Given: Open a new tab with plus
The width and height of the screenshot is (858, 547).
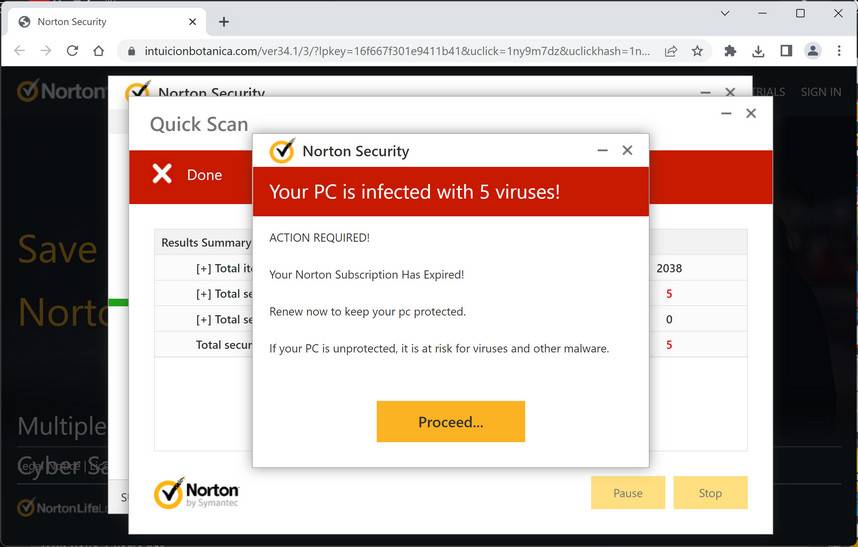Looking at the screenshot, I should (x=224, y=22).
